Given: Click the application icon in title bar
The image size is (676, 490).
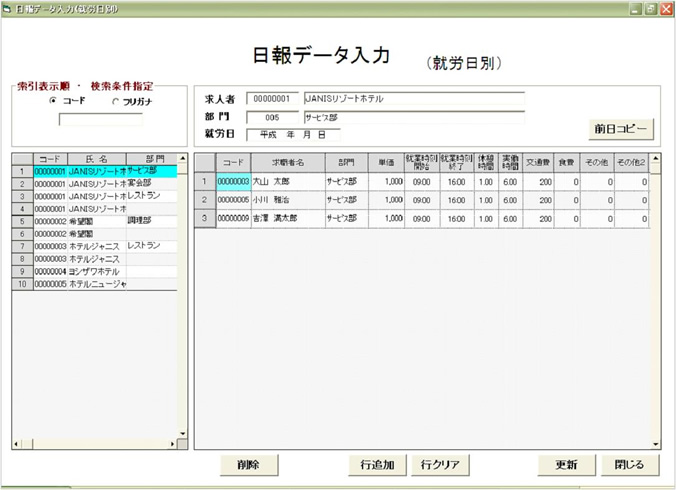Looking at the screenshot, I should (x=9, y=8).
